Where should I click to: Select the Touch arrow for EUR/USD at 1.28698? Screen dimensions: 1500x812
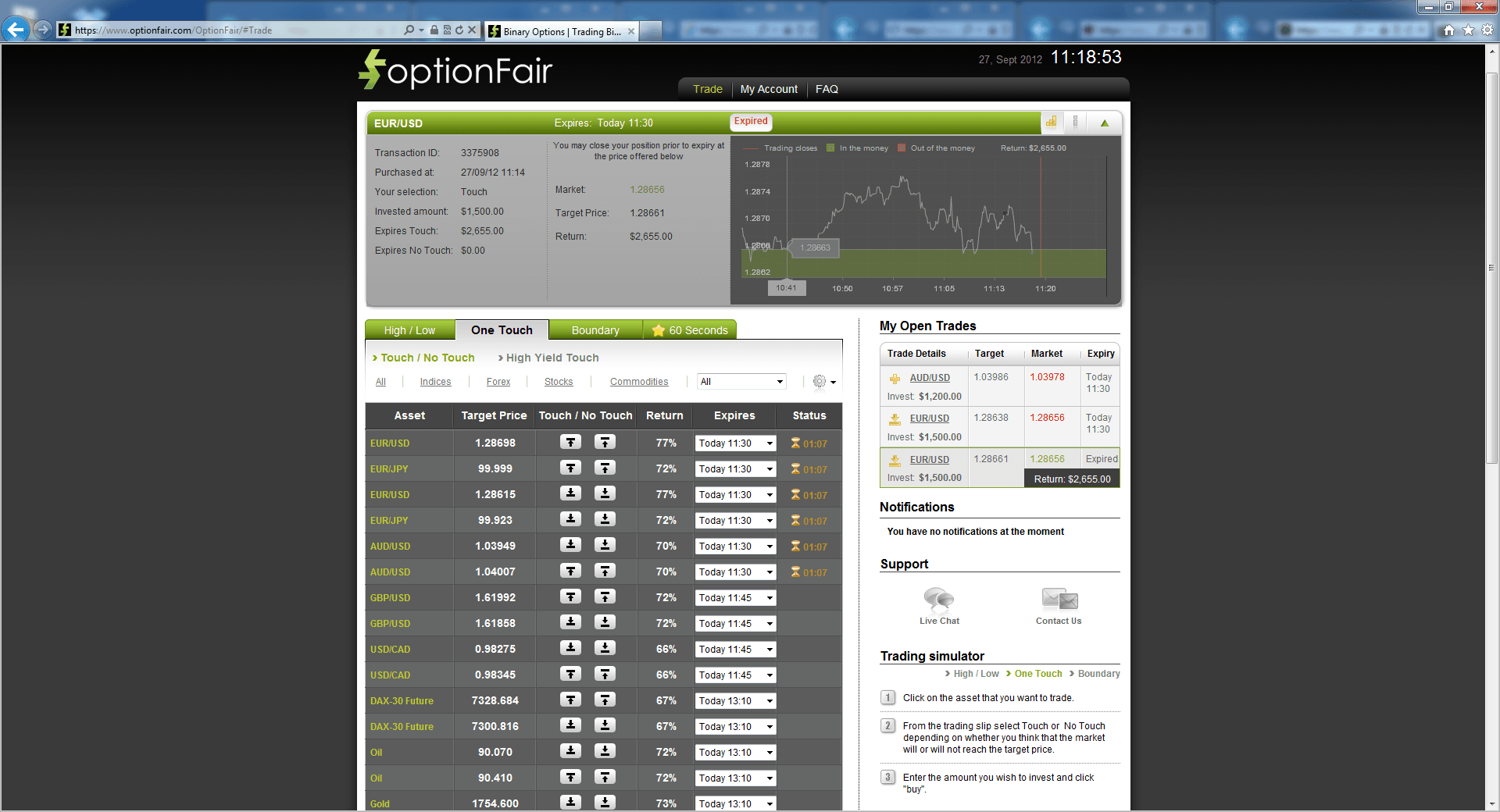coord(570,442)
